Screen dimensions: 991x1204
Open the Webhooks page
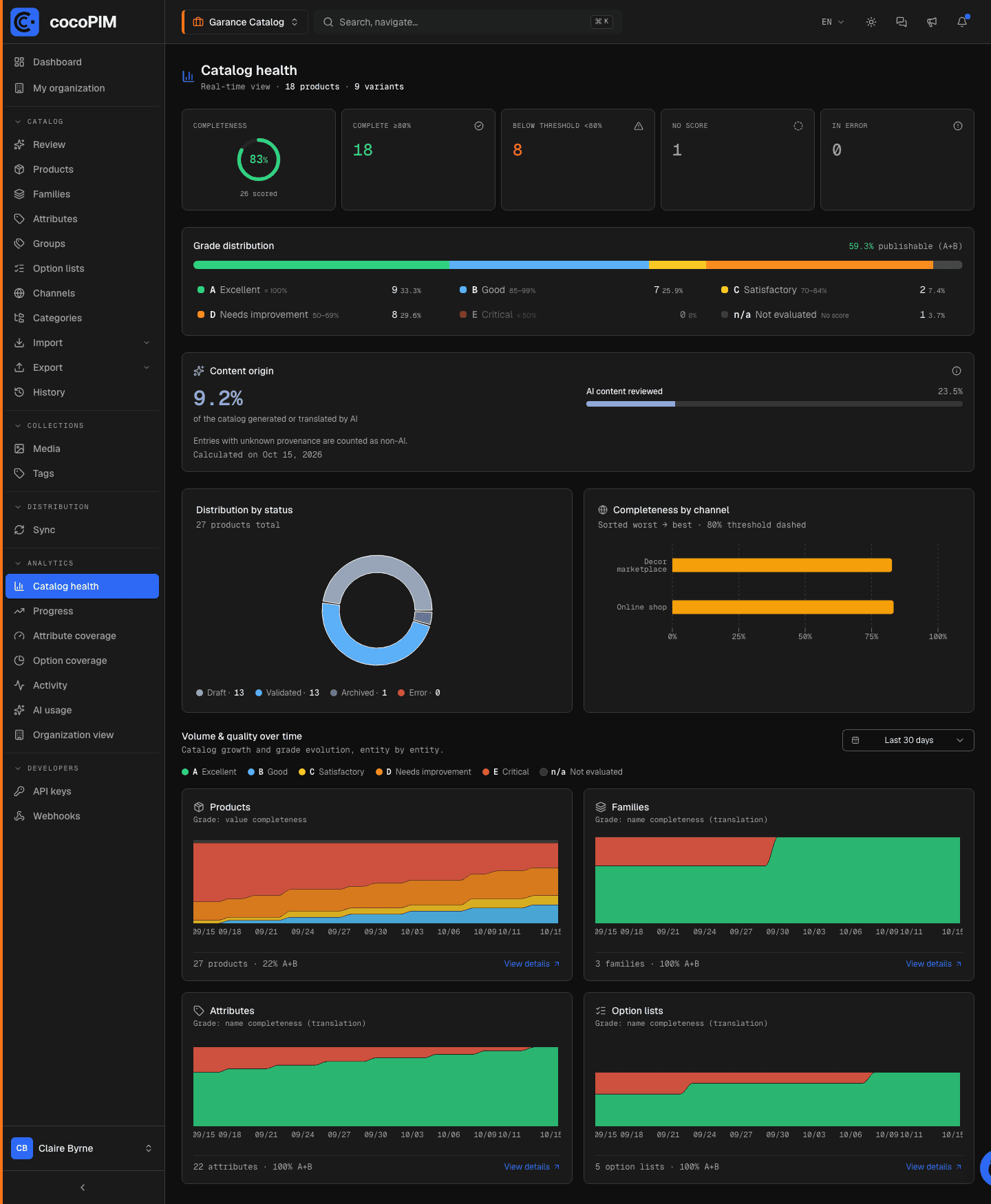pyautogui.click(x=82, y=816)
